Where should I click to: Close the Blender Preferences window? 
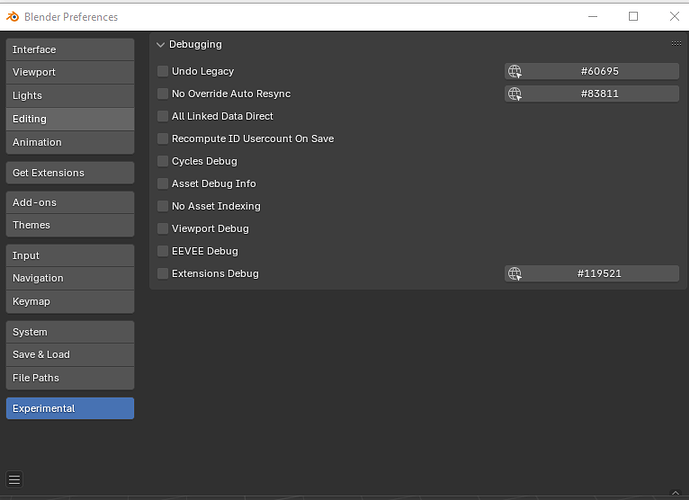674,17
